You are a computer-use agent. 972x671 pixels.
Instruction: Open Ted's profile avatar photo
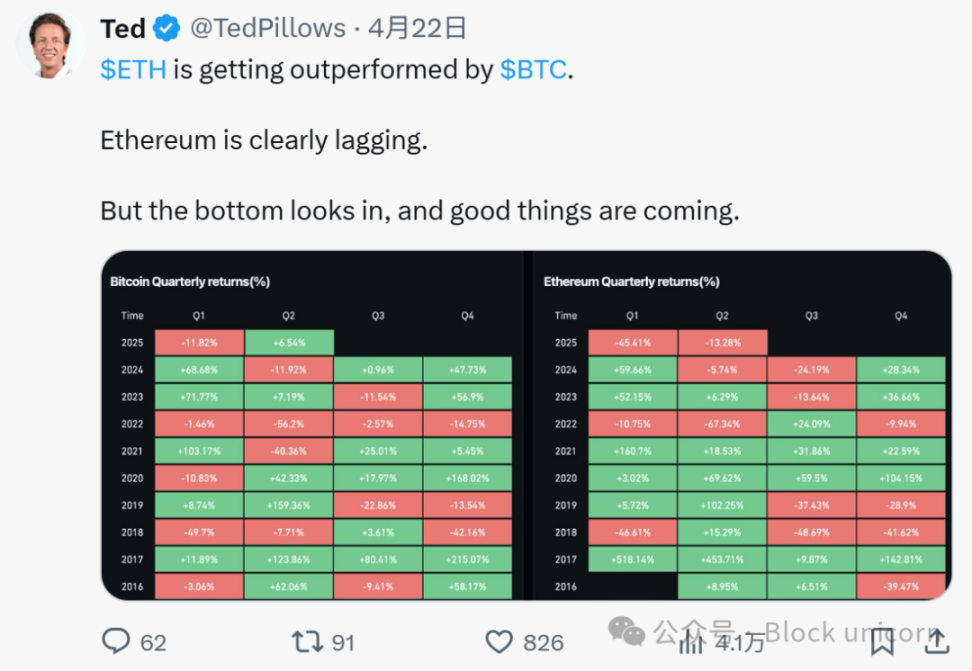point(49,43)
